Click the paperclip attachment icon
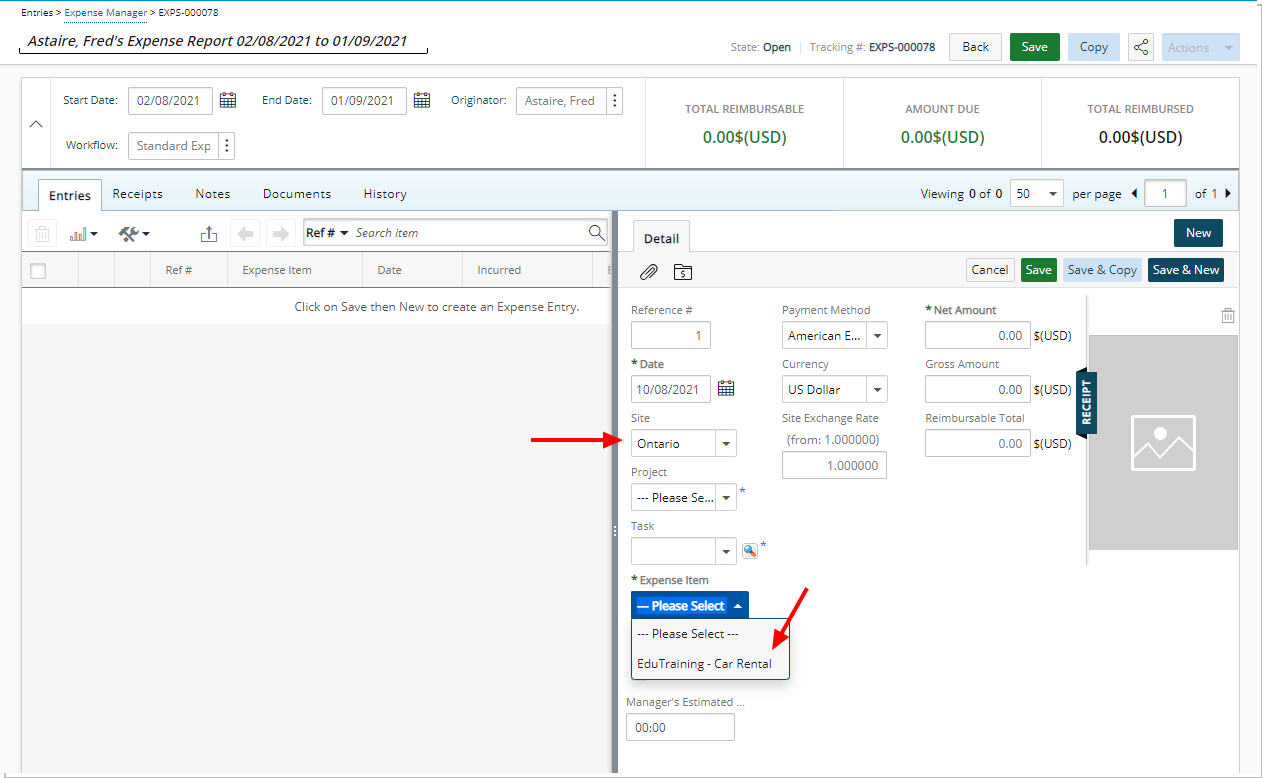1262x778 pixels. [x=649, y=271]
